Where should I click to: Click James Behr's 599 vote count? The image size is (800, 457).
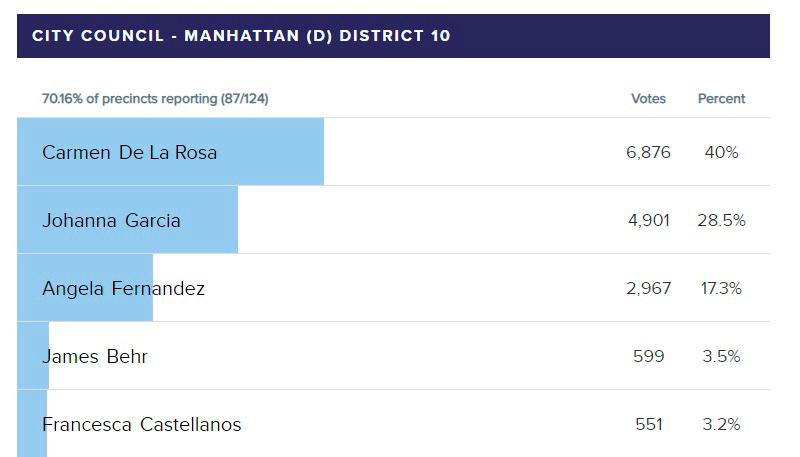click(x=649, y=356)
